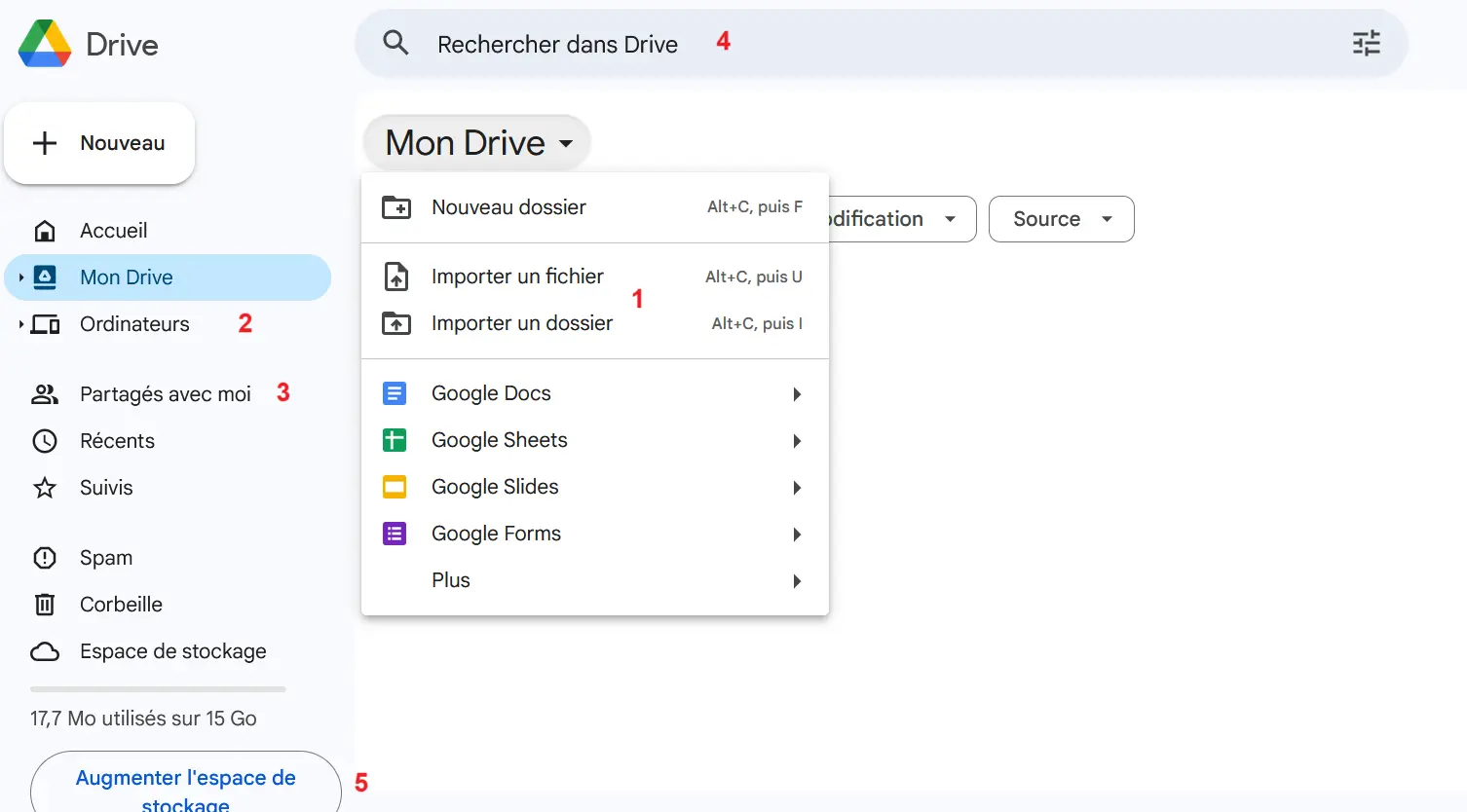Choose Importer un fichier from the menu

click(517, 276)
